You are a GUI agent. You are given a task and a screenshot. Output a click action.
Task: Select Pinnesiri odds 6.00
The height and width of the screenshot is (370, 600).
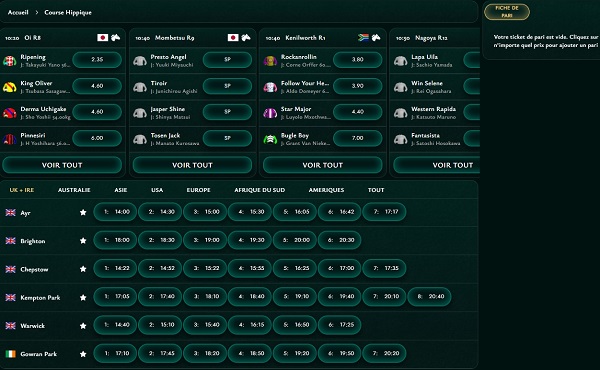coord(97,138)
